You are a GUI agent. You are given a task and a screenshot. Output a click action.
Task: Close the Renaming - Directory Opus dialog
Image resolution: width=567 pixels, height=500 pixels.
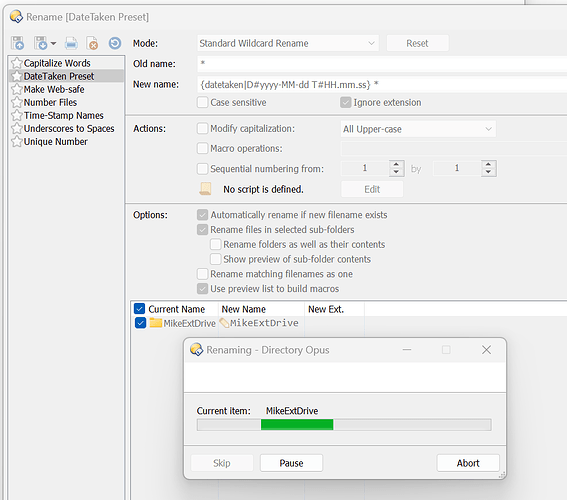click(x=486, y=350)
